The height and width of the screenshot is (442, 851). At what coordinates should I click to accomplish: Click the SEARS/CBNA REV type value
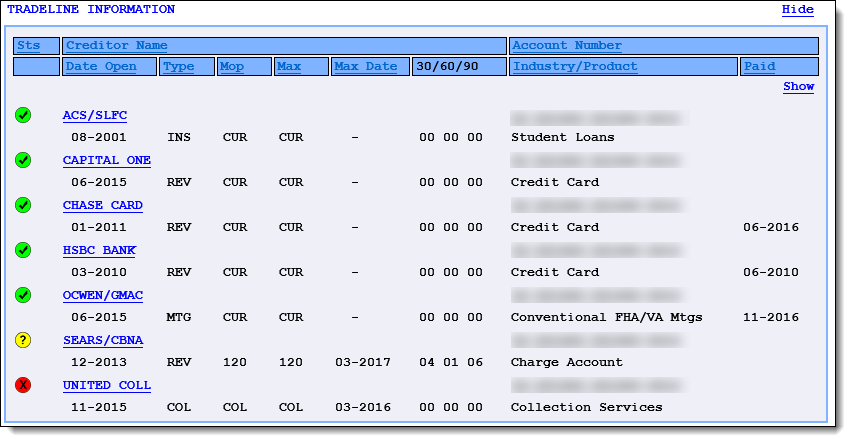pos(179,363)
